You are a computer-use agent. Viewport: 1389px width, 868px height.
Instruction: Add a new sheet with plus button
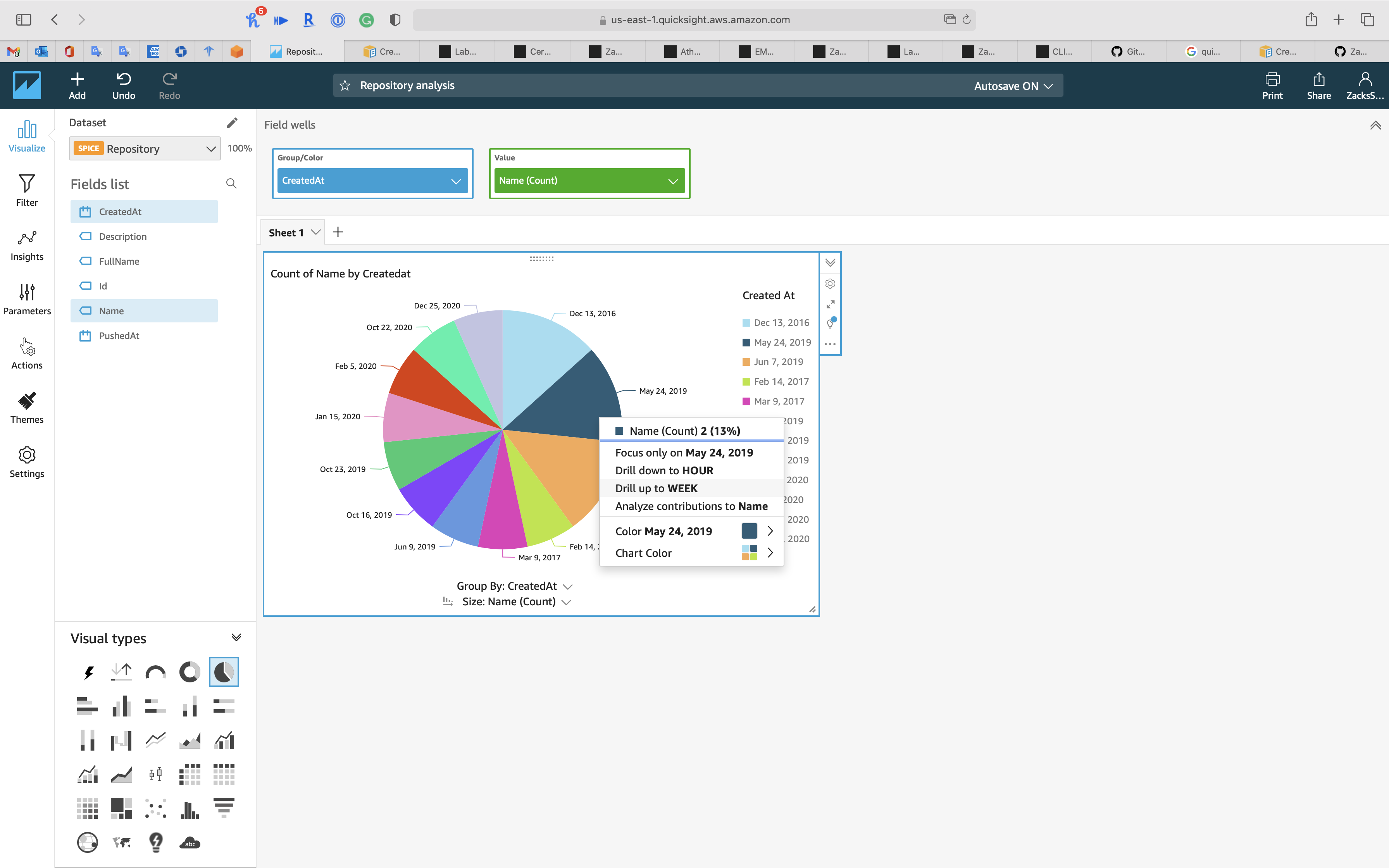(338, 232)
